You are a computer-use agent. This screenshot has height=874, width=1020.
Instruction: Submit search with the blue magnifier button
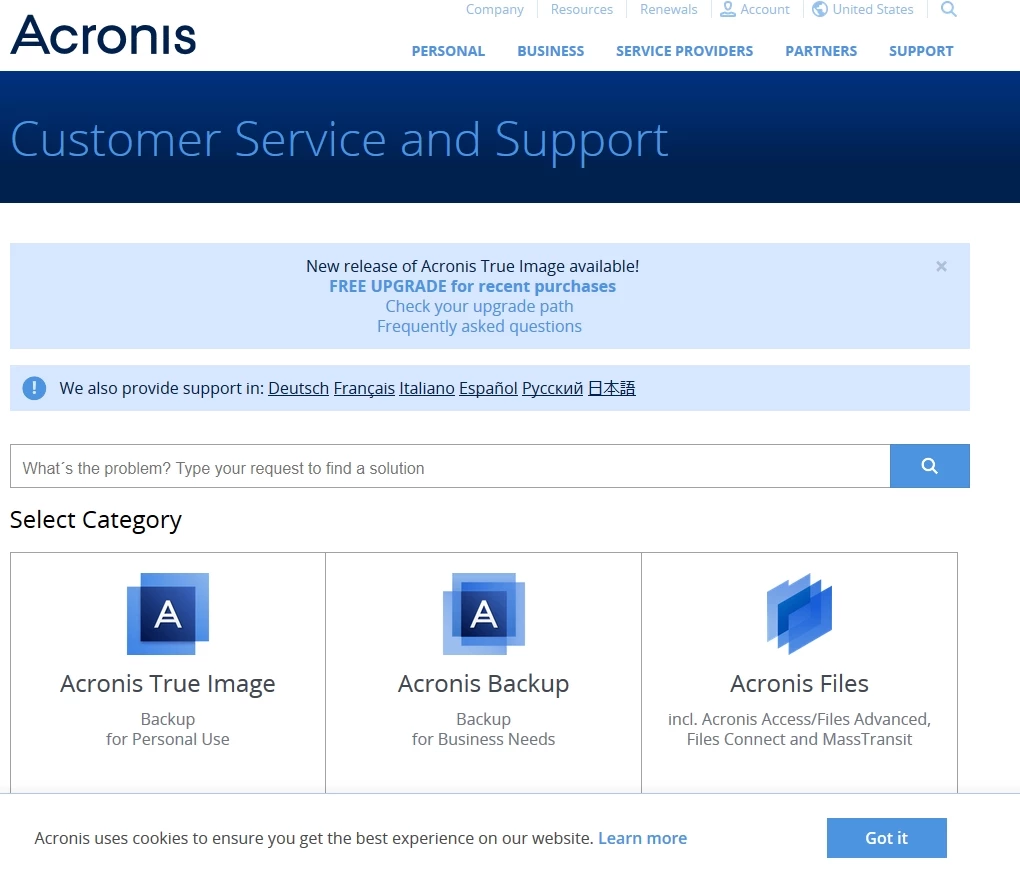(930, 466)
